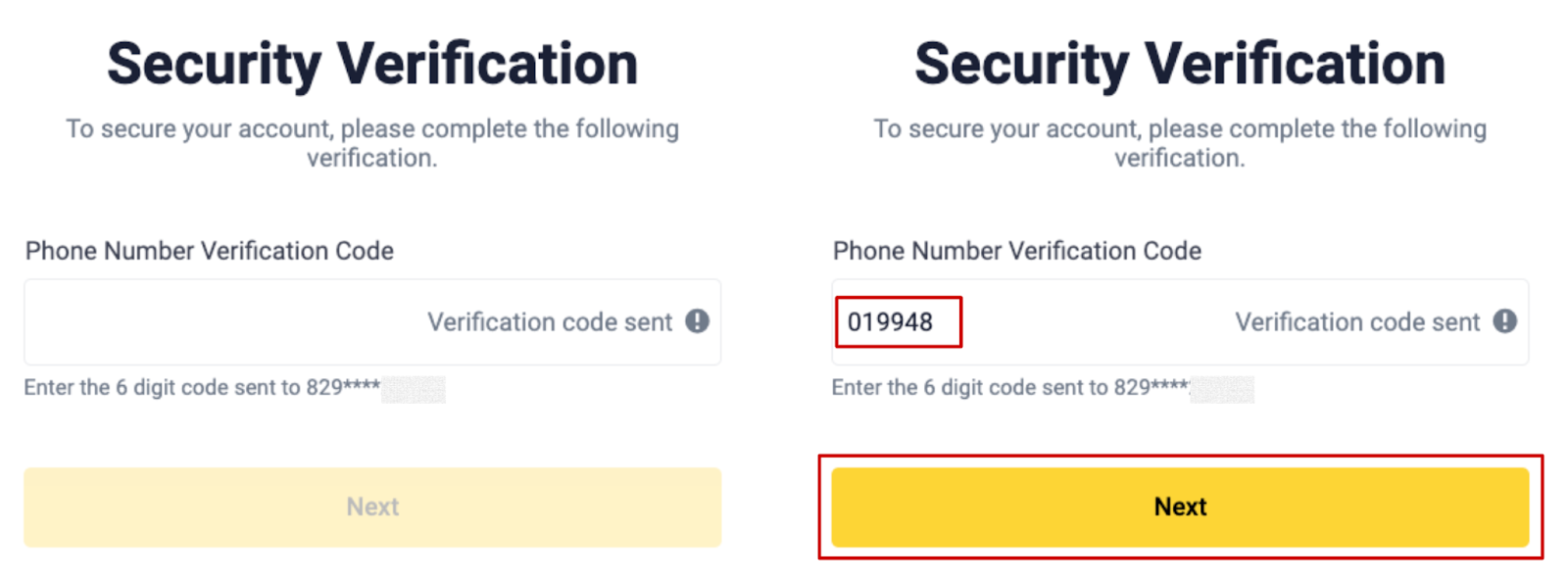Select right "Phone Number Verification Code" label
Image resolution: width=1568 pixels, height=581 pixels.
coord(1017,251)
